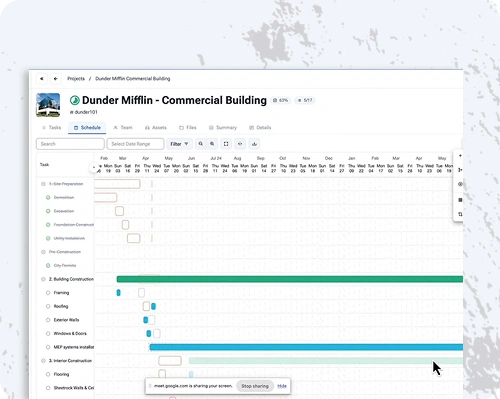
Task: Open the Team tab
Action: [123, 128]
